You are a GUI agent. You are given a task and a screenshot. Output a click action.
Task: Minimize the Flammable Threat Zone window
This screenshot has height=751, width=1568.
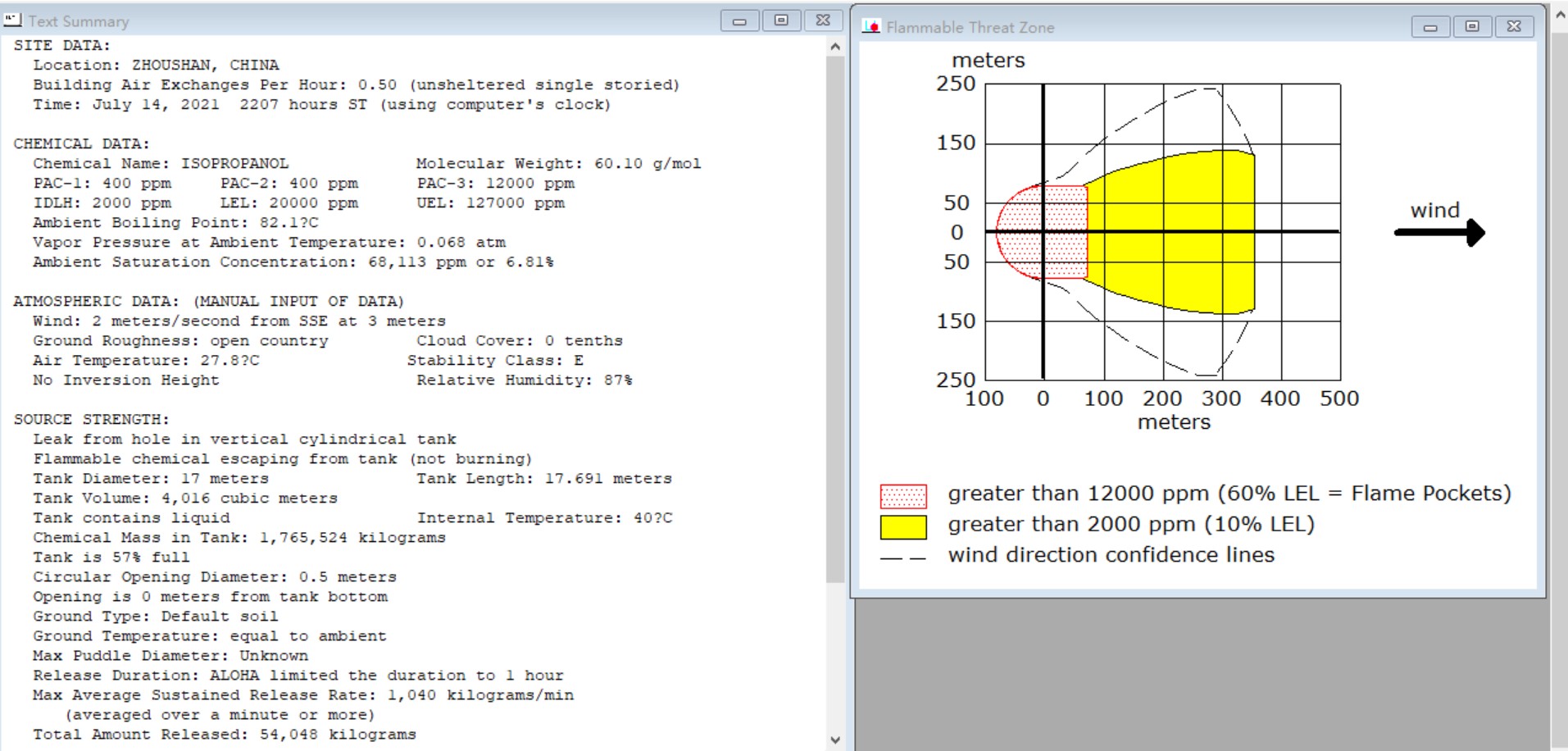click(1430, 27)
